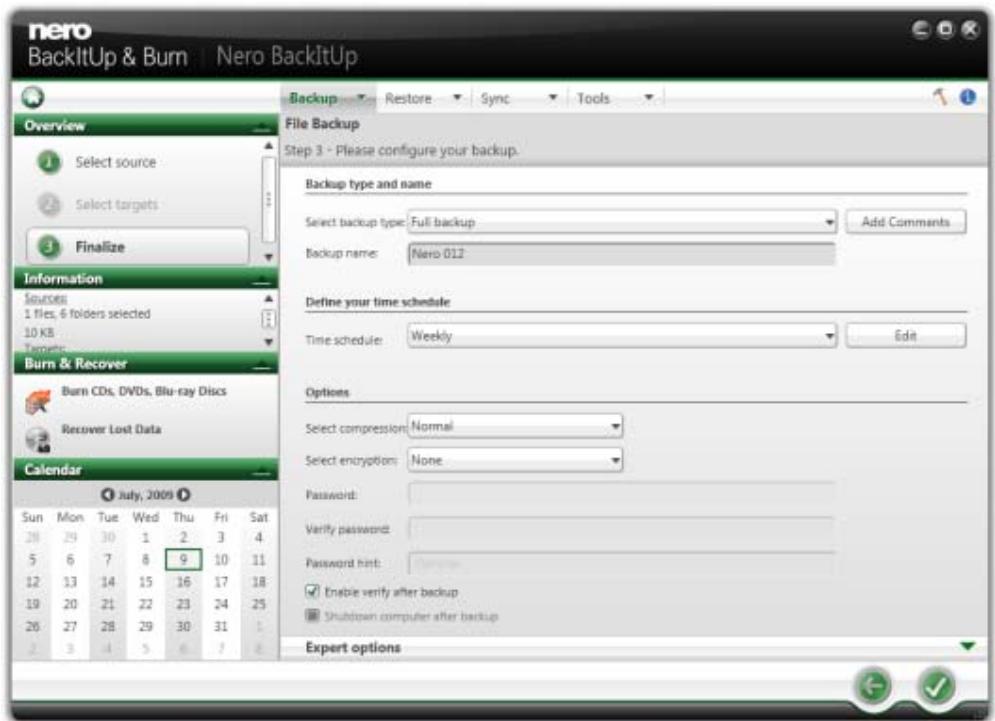Select July 16 in the calendar
The image size is (995, 721).
[x=183, y=581]
